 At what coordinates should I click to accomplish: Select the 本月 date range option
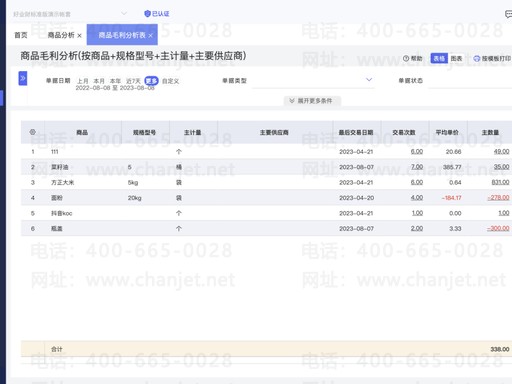99,81
